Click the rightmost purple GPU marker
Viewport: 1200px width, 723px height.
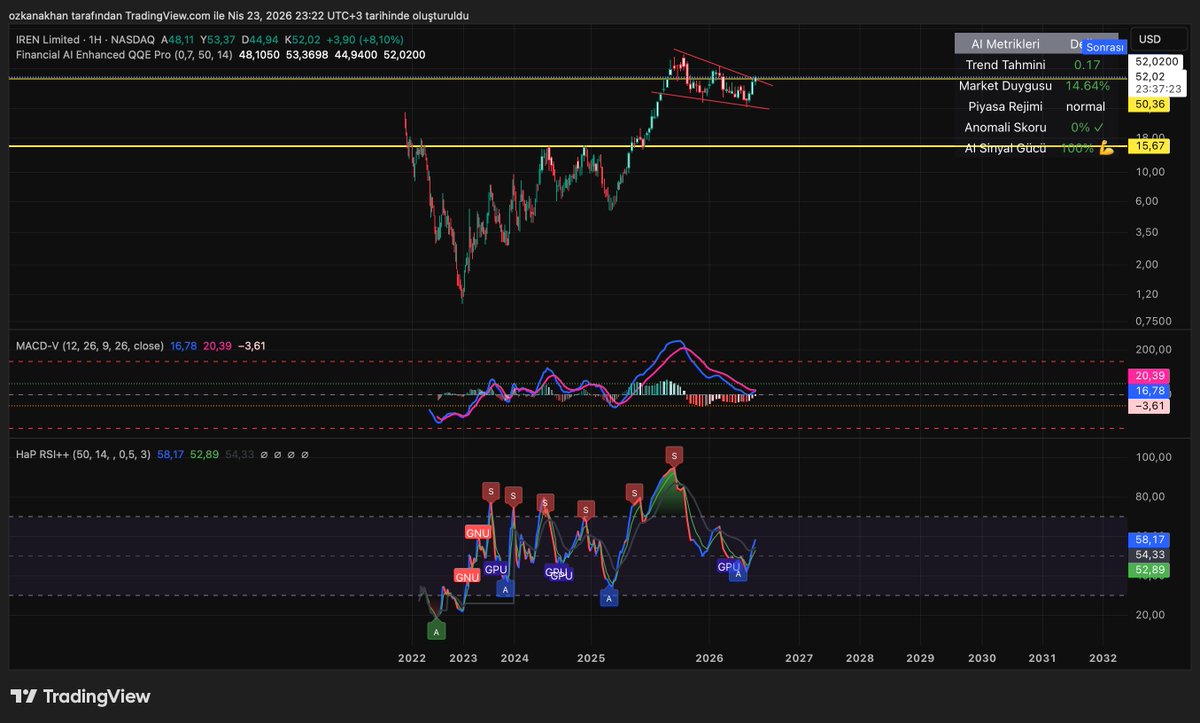click(x=729, y=567)
